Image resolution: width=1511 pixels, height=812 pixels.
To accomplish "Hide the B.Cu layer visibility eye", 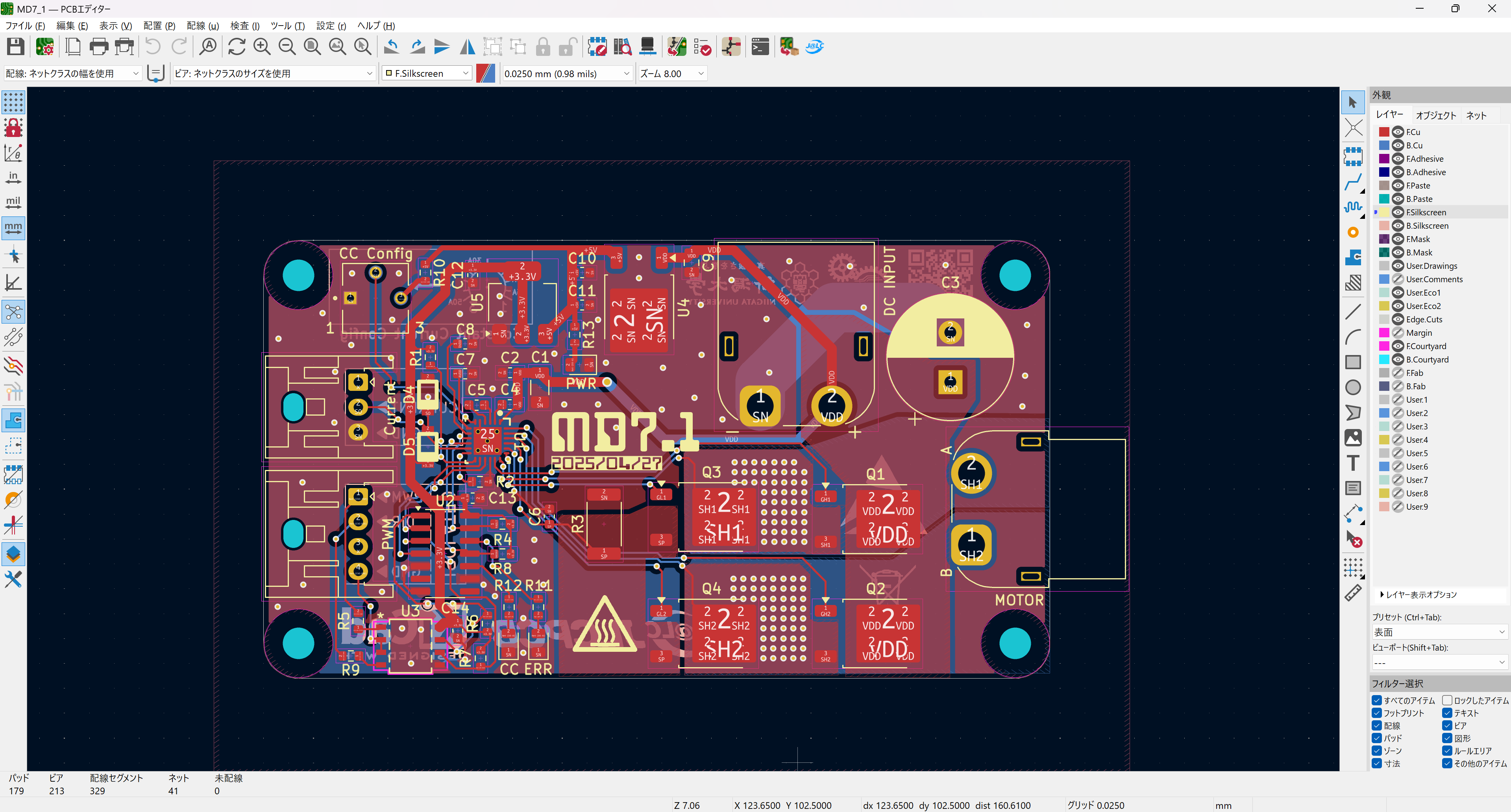I will point(1398,146).
